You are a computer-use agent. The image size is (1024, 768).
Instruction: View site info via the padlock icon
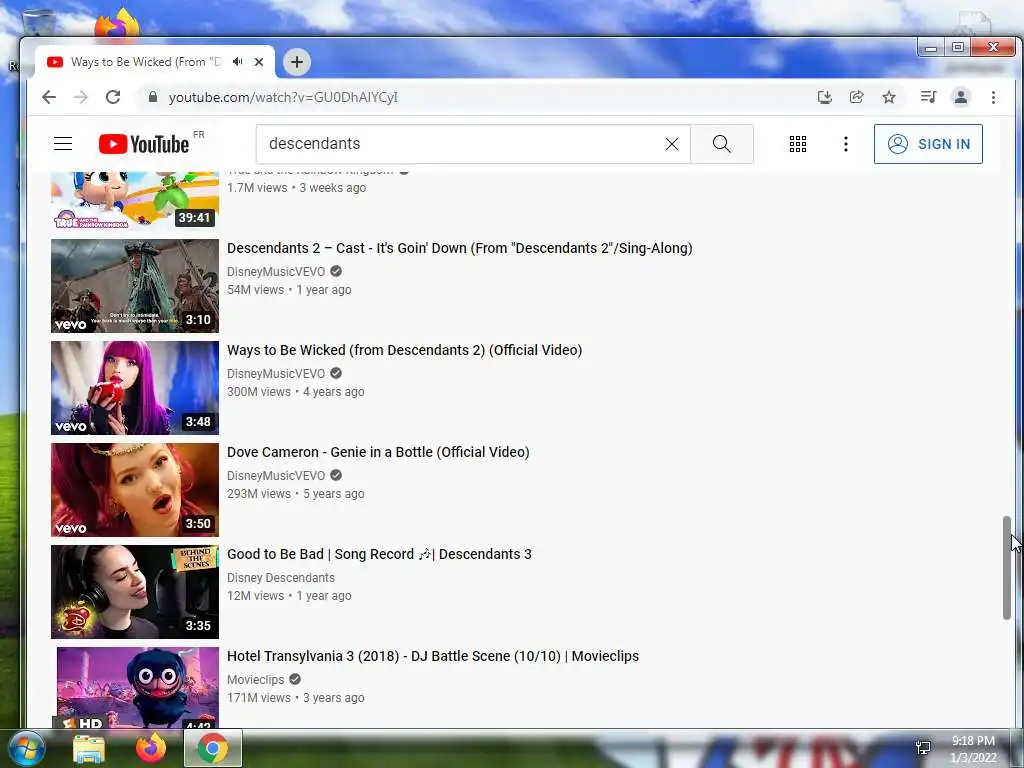pyautogui.click(x=153, y=97)
